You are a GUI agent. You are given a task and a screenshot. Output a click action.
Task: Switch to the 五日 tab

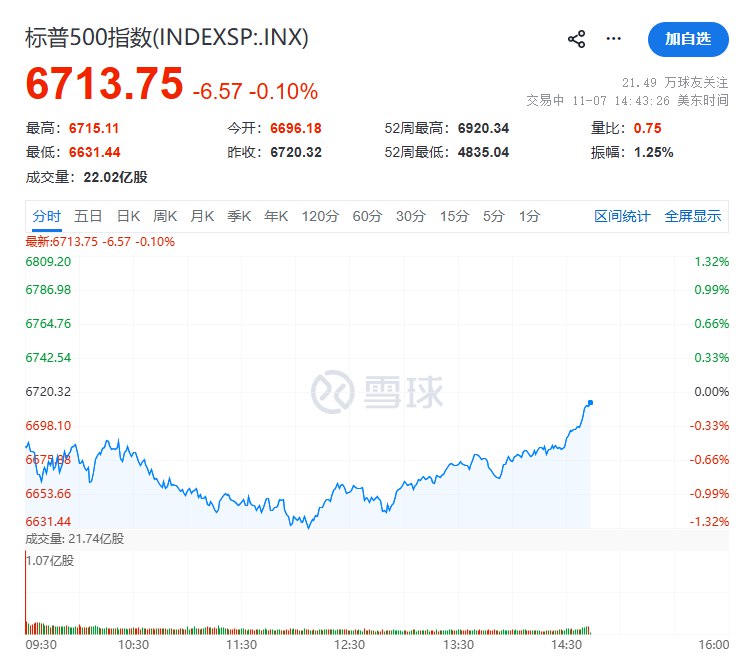point(88,216)
